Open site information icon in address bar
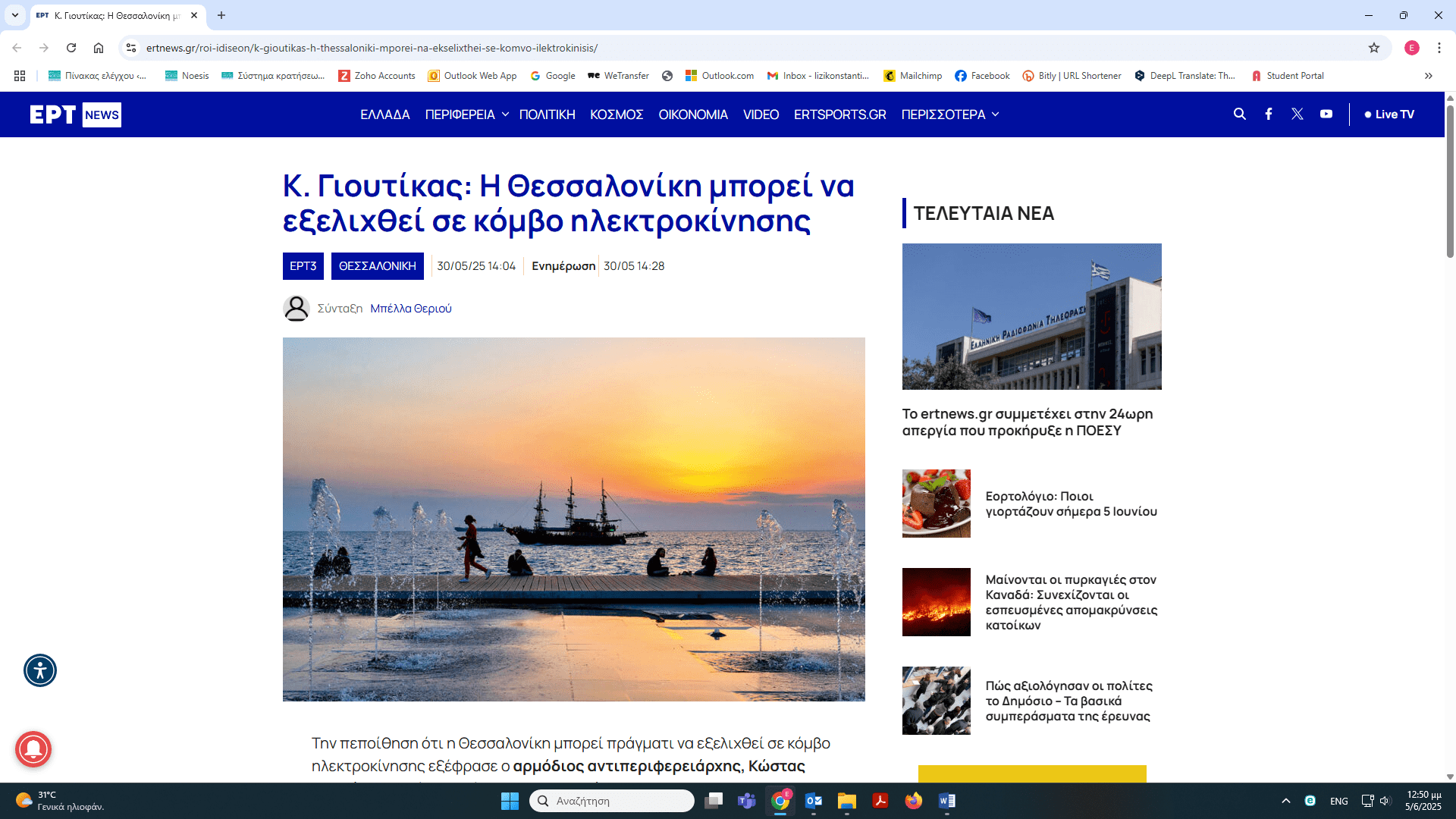The image size is (1456, 819). 131,48
